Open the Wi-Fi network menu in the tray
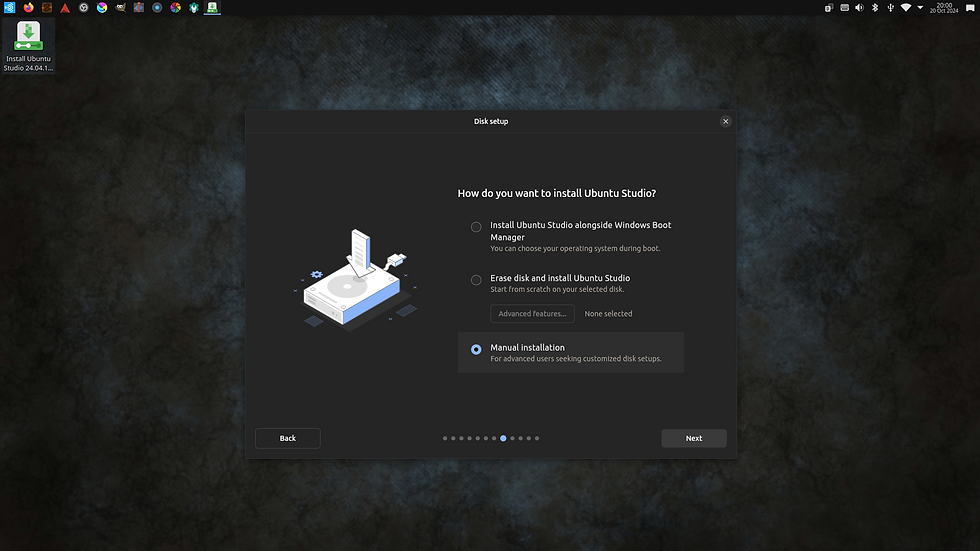 coord(906,7)
